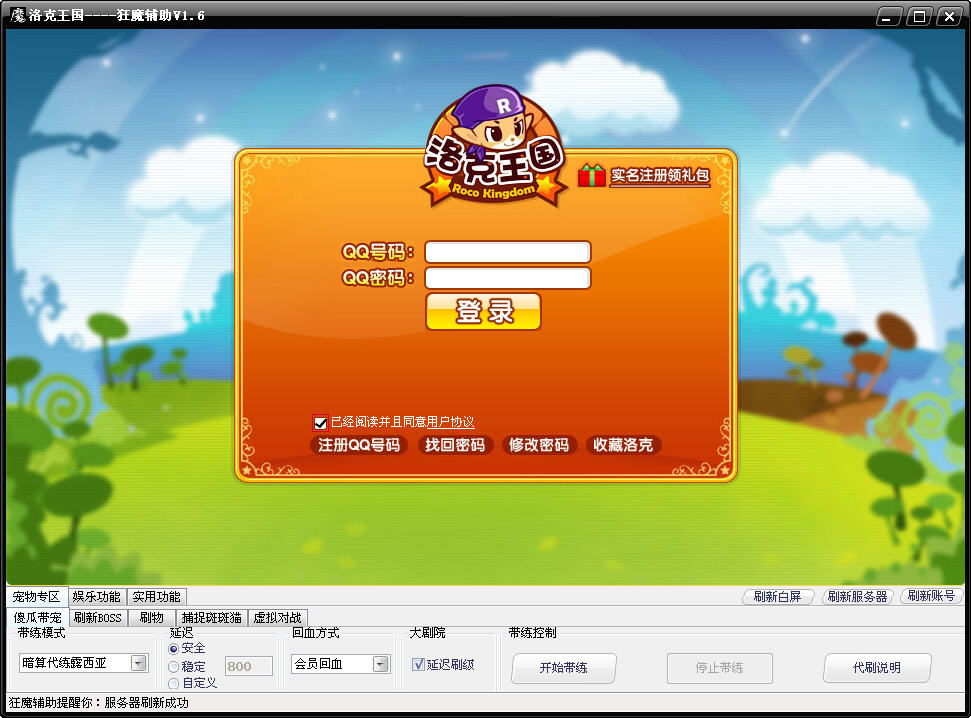
Task: Click the 修改密码 button
Action: click(539, 445)
